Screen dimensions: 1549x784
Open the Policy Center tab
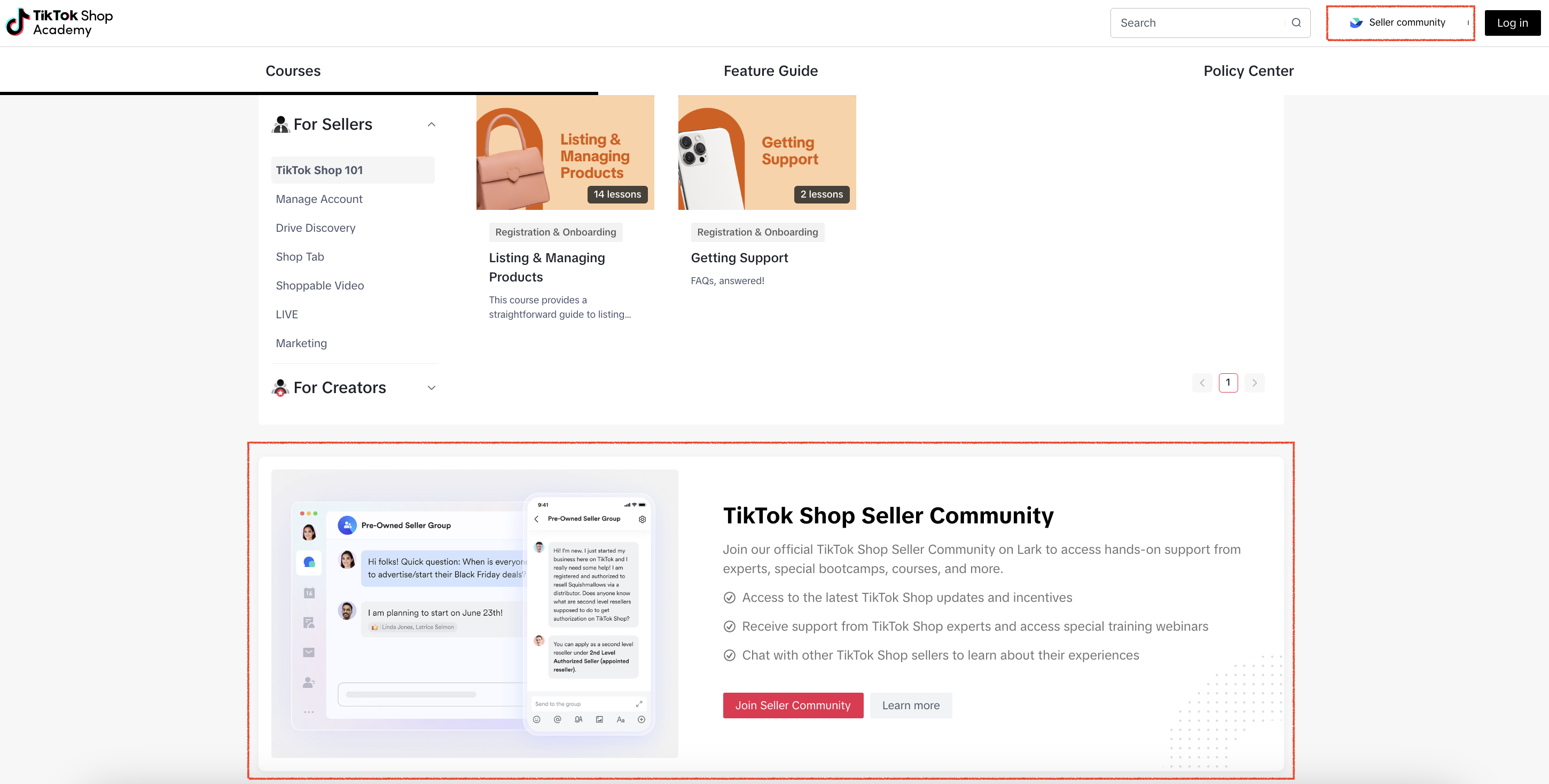[1248, 71]
